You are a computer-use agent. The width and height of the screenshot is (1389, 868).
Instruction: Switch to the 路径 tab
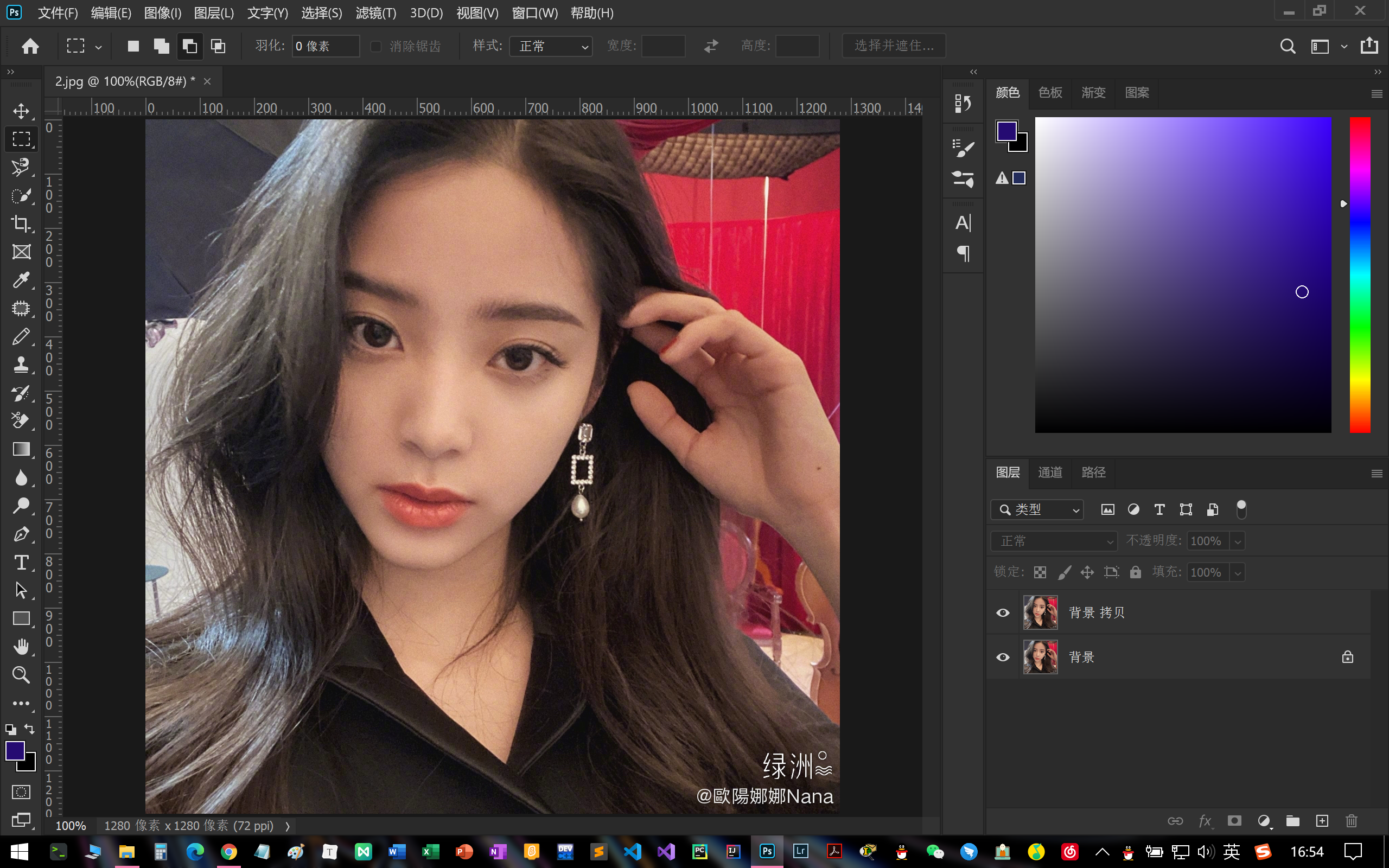tap(1093, 472)
